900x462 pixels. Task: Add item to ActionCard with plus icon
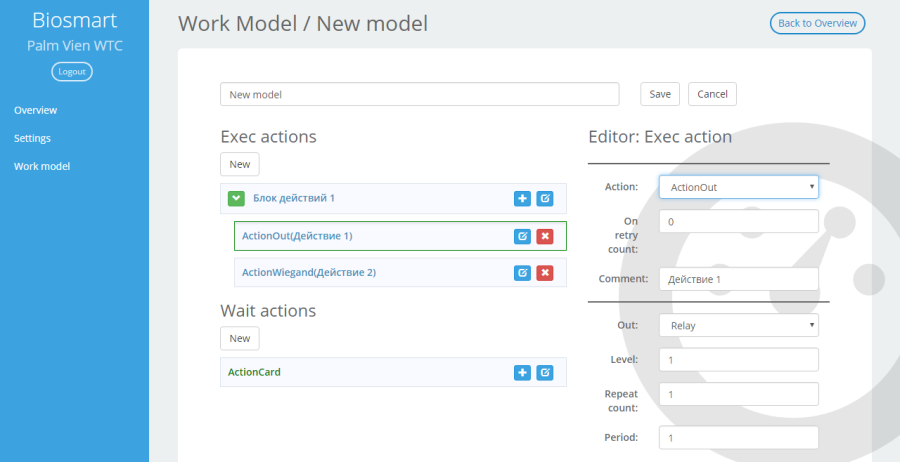coord(522,372)
